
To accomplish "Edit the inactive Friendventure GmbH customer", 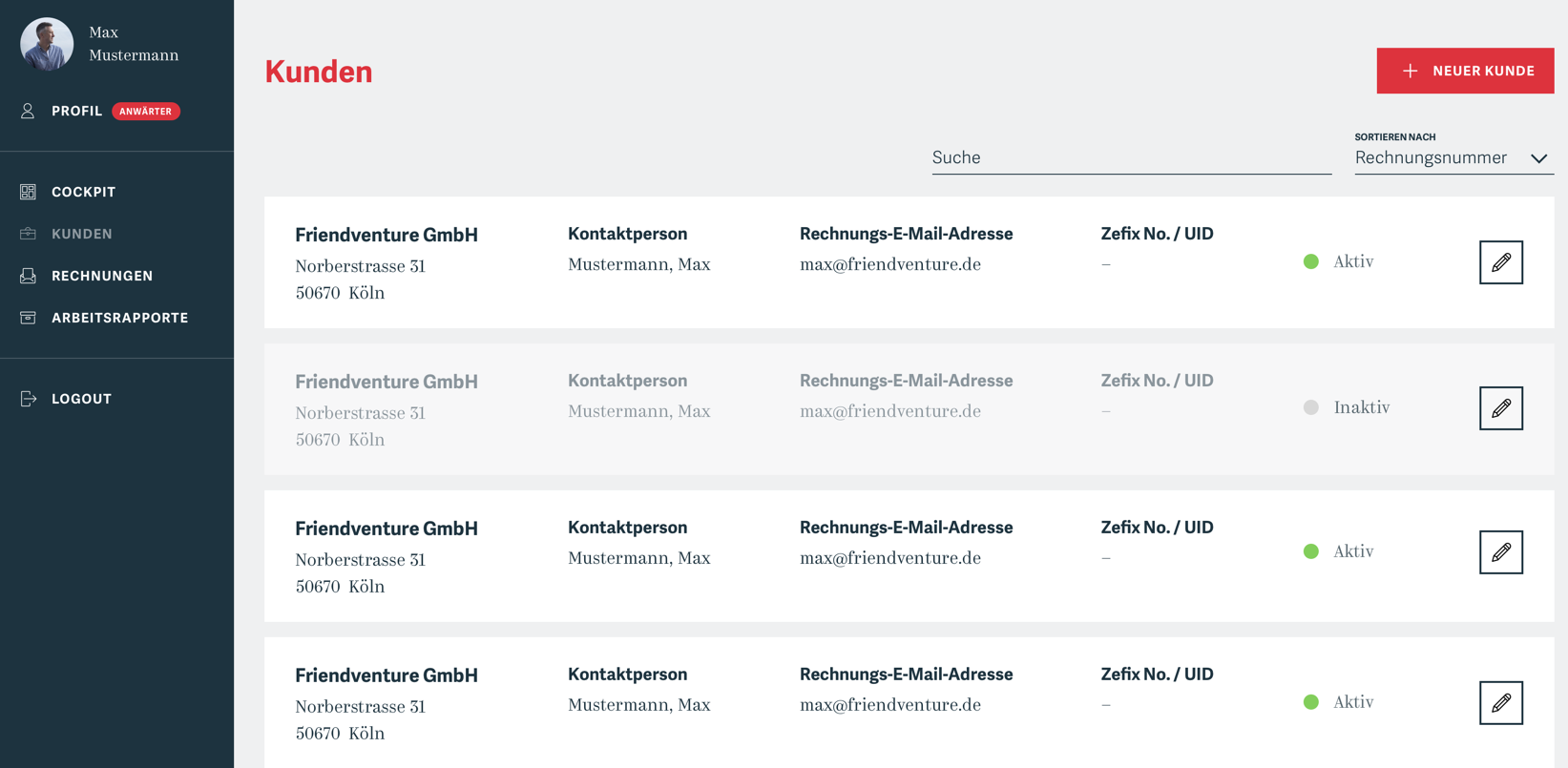I will click(x=1500, y=408).
